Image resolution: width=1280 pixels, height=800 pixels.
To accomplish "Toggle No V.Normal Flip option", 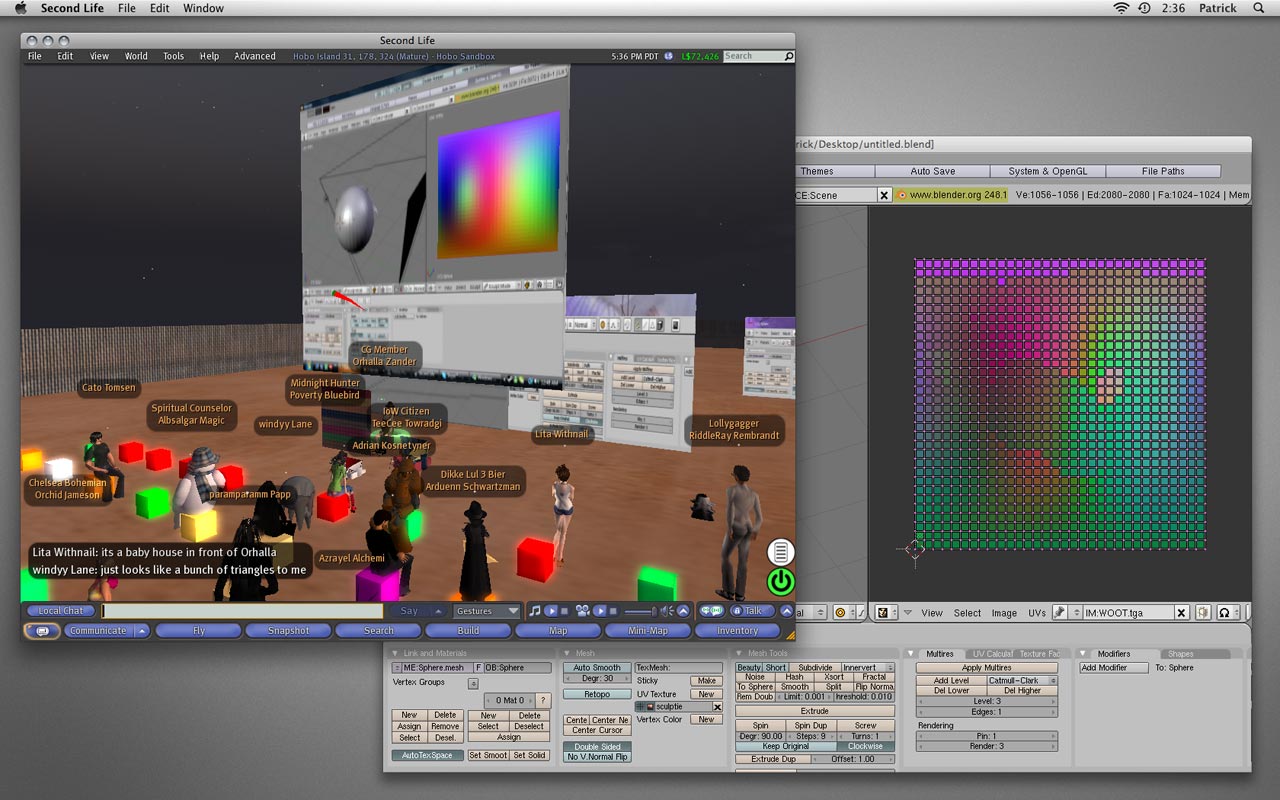I will tap(597, 757).
